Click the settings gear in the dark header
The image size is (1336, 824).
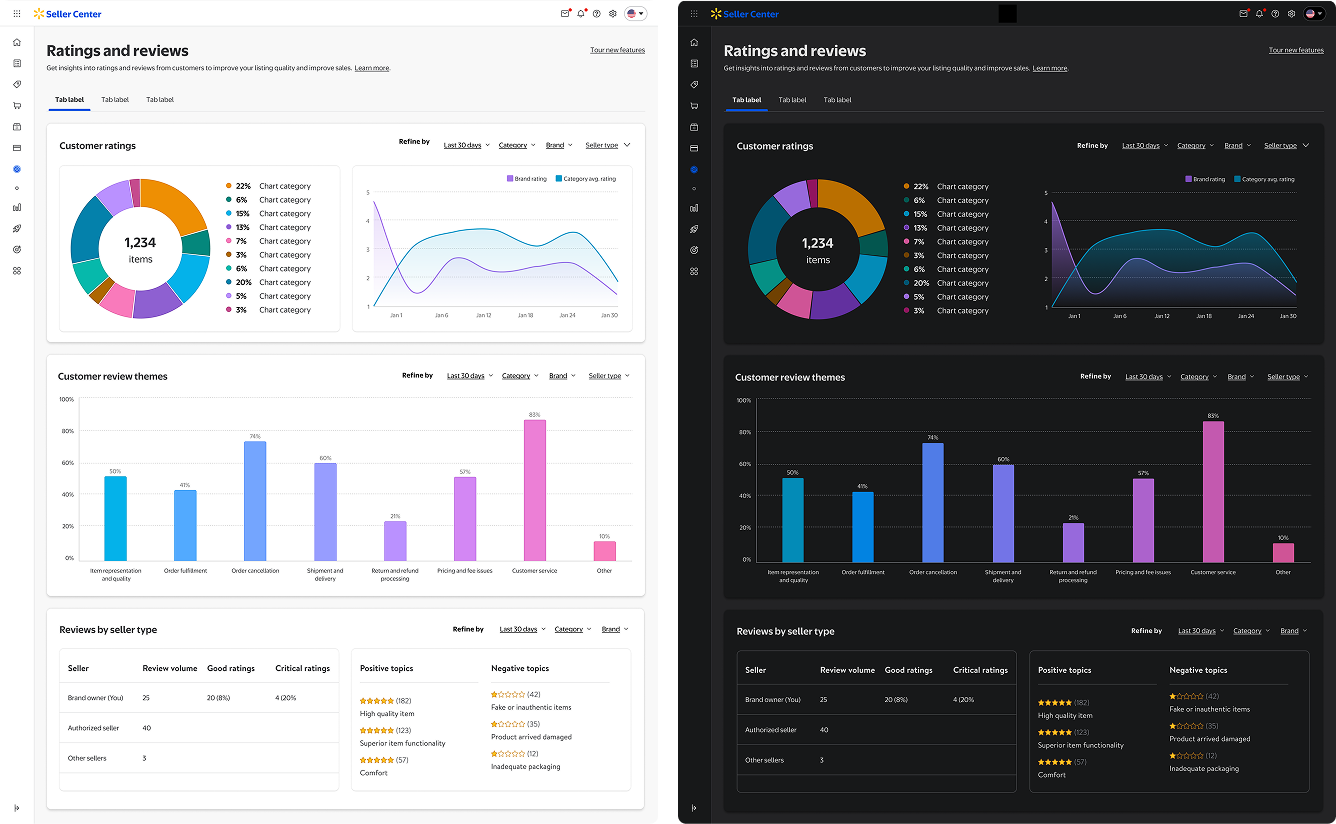1291,14
